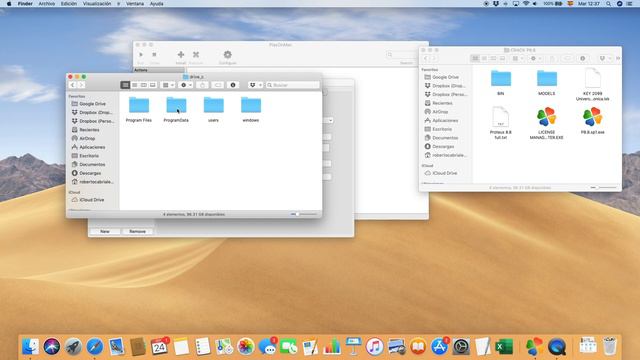Click Run in PlayOnMac toolbar
The height and width of the screenshot is (360, 640).
pyautogui.click(x=141, y=57)
